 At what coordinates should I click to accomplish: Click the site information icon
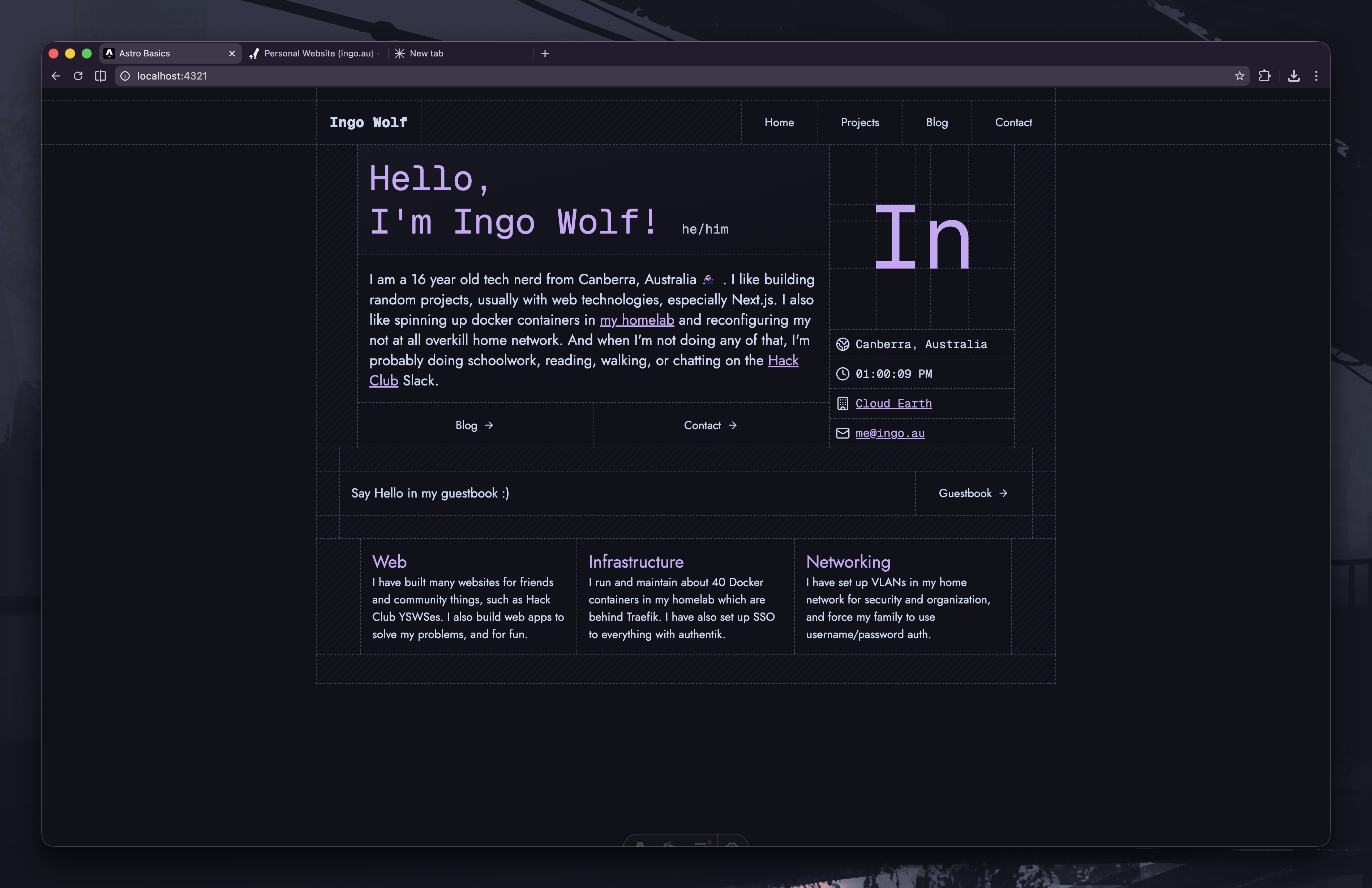(x=125, y=76)
